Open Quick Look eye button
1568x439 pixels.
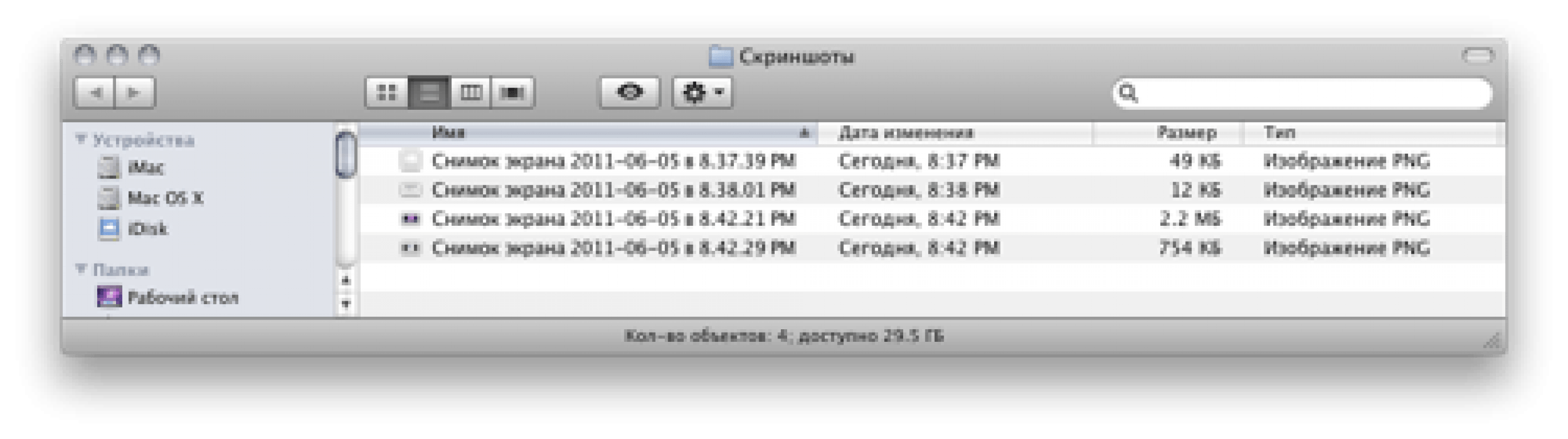[629, 93]
